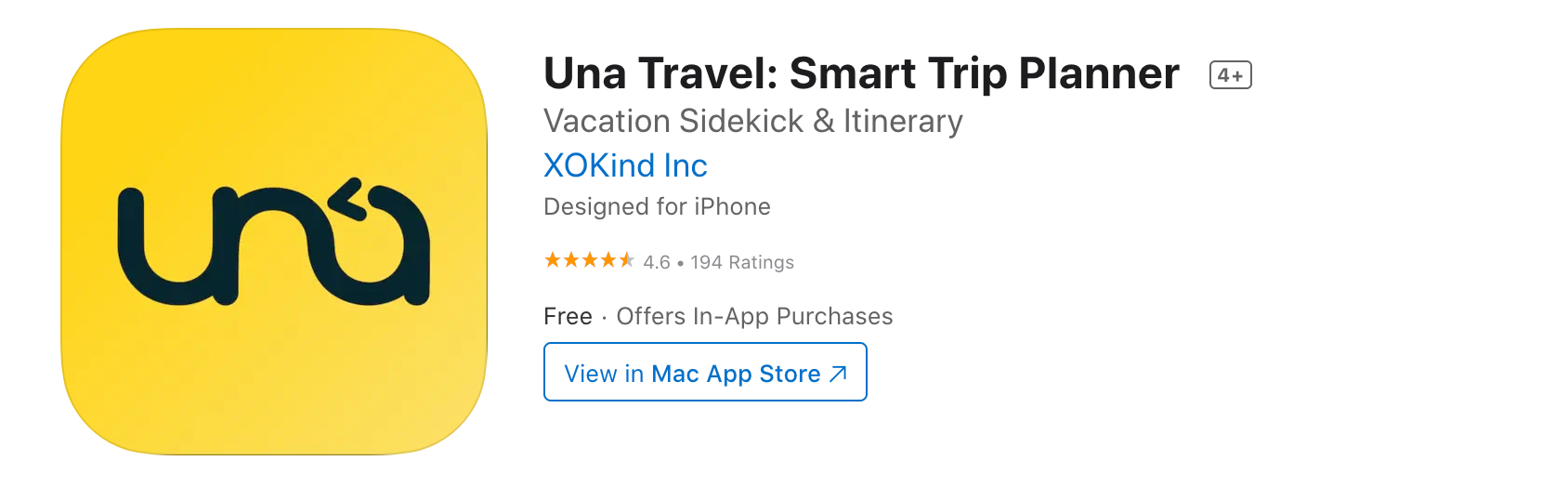Click the "Una Travel: Smart Trip Planner" title
This screenshot has width=1568, height=500.
[861, 73]
